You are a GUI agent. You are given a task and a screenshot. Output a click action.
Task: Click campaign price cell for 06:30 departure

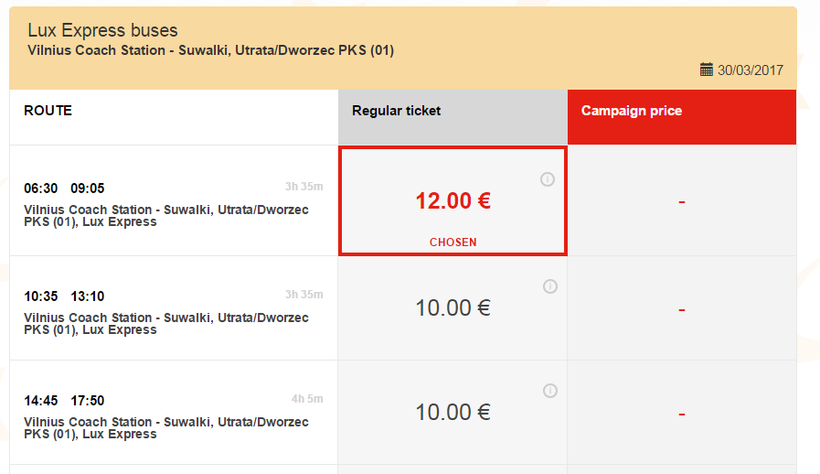point(682,202)
